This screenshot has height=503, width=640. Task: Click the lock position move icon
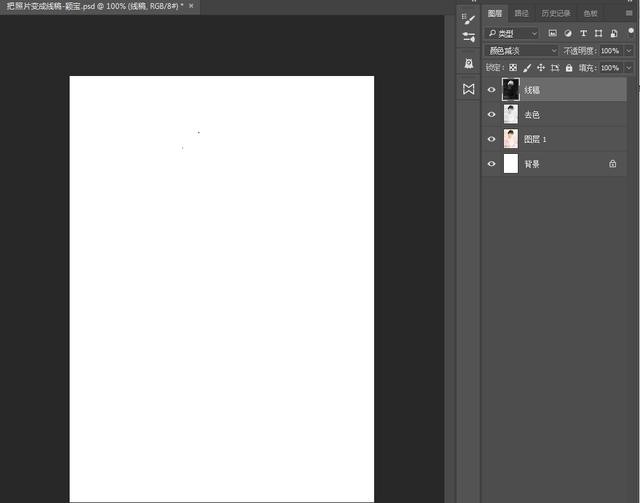click(541, 68)
